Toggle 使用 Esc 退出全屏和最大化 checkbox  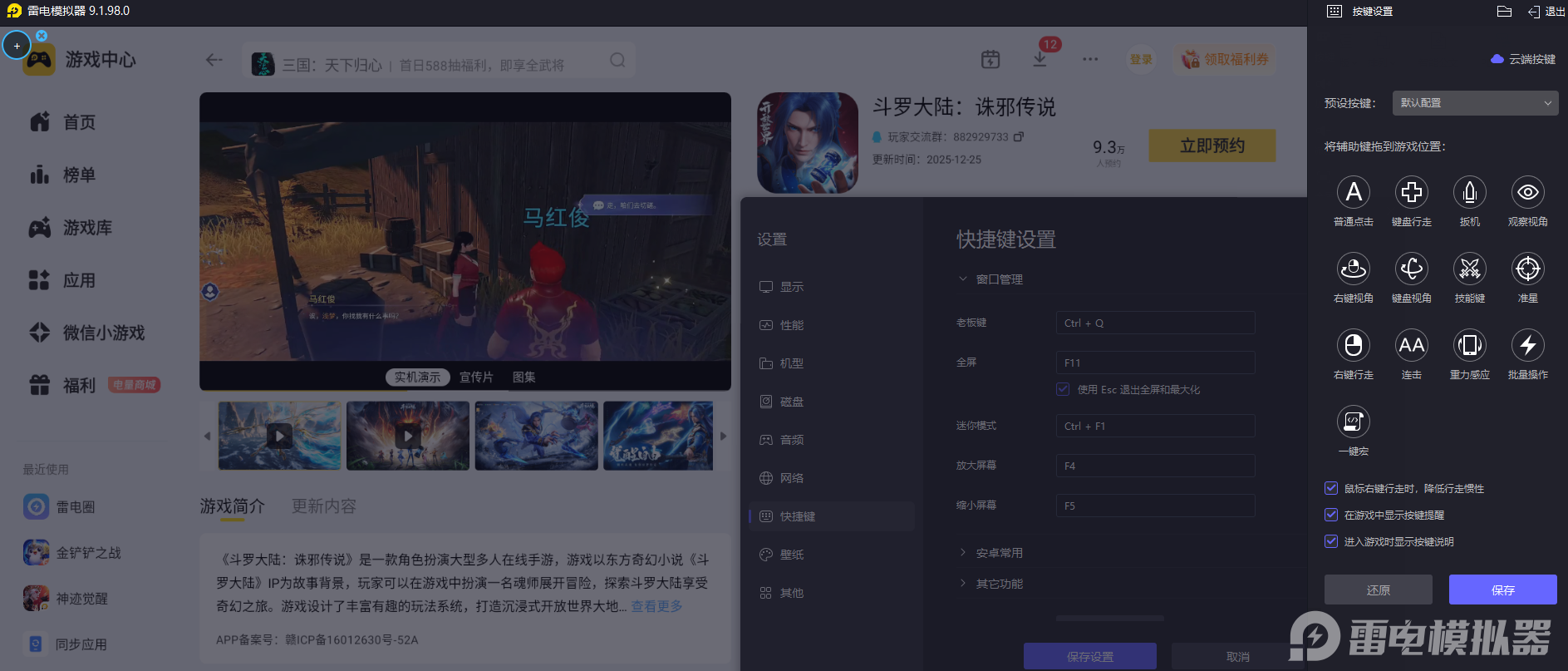1063,389
